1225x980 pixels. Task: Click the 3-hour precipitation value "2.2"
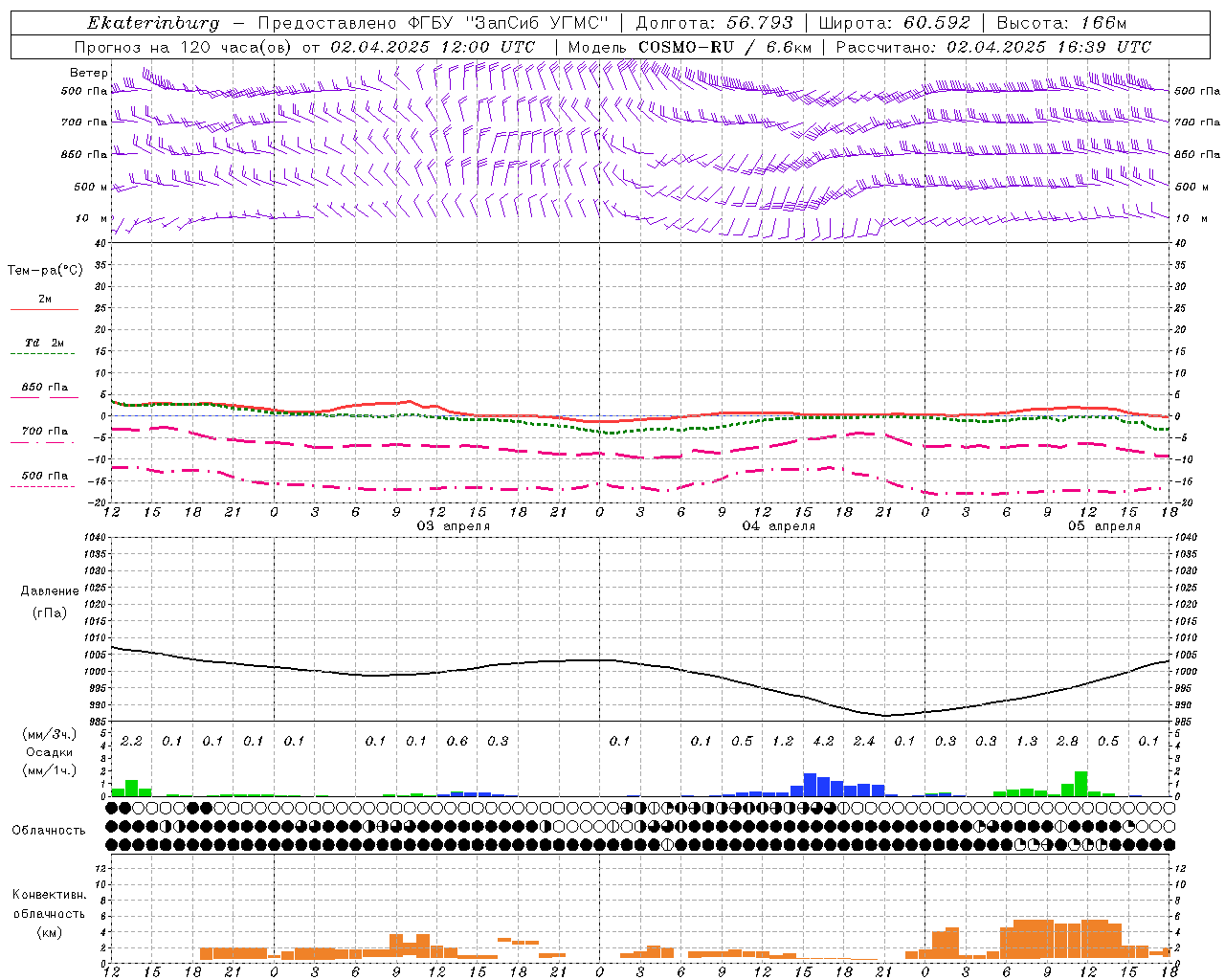131,742
